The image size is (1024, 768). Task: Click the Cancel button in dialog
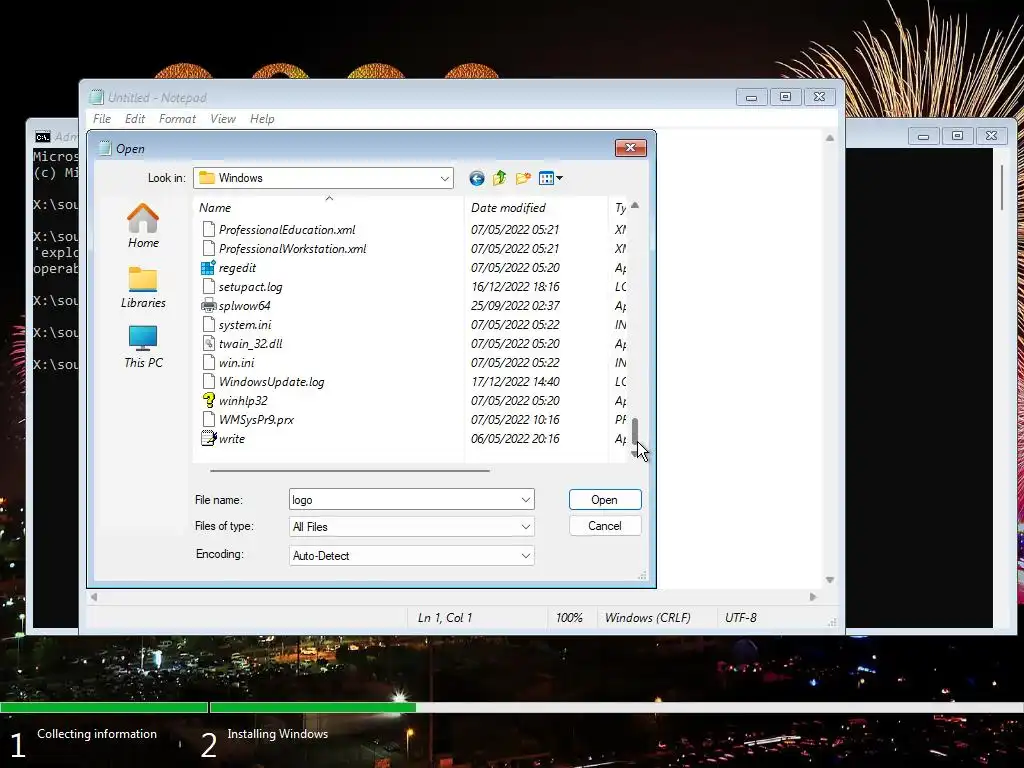605,526
